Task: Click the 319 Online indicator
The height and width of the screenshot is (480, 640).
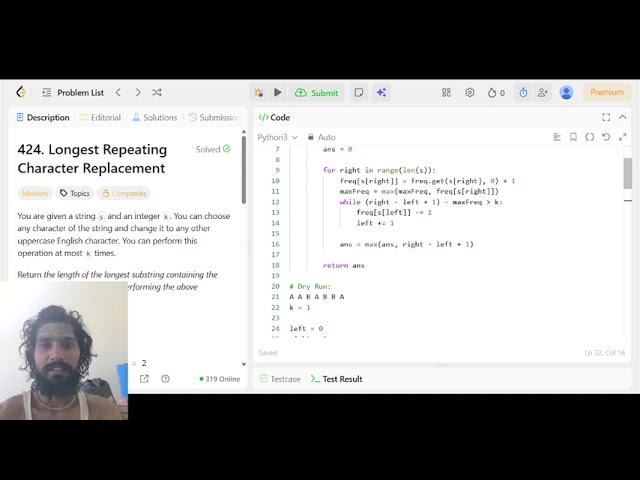Action: 220,379
